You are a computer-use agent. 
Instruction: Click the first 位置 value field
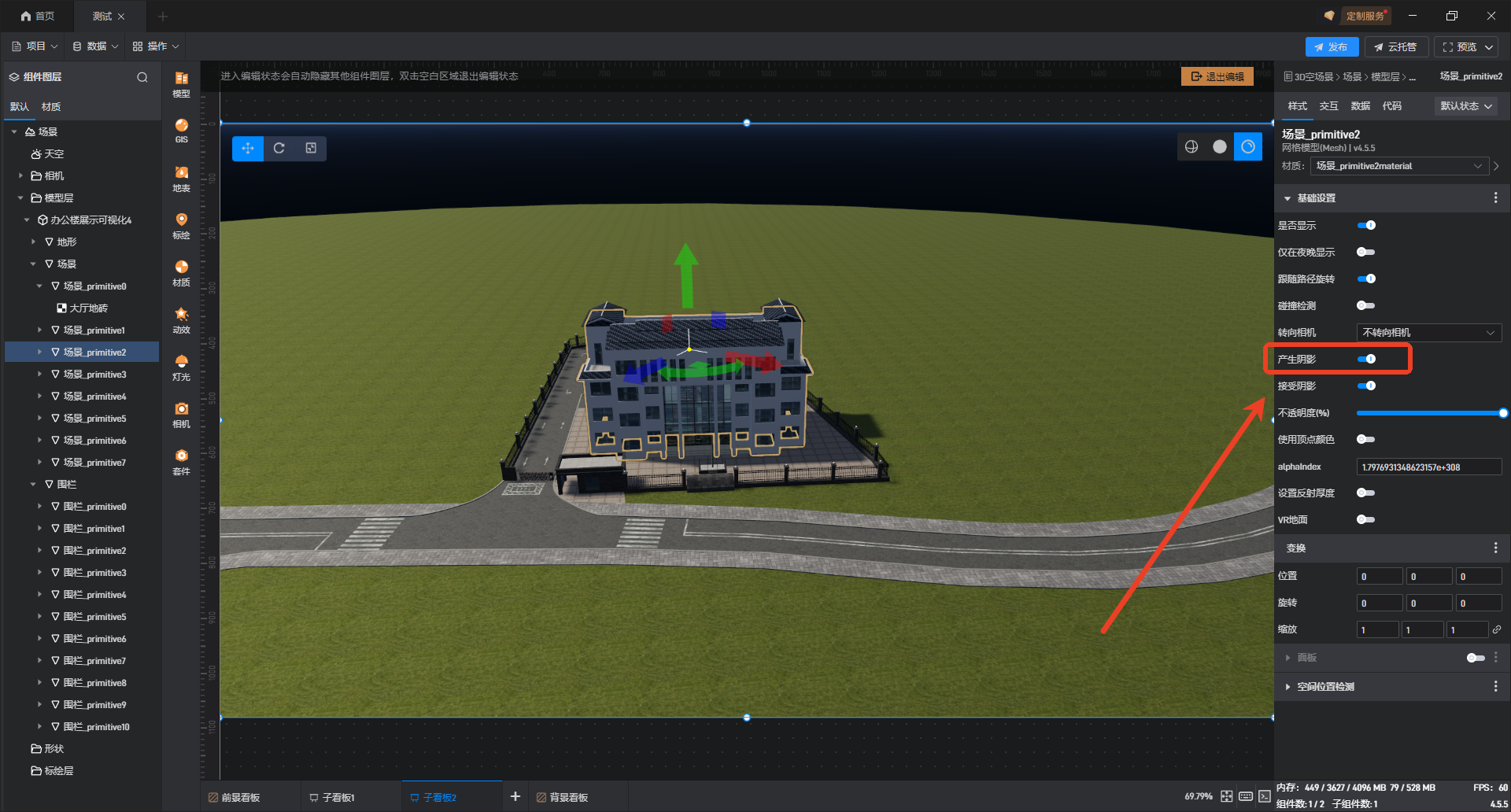coord(1380,577)
